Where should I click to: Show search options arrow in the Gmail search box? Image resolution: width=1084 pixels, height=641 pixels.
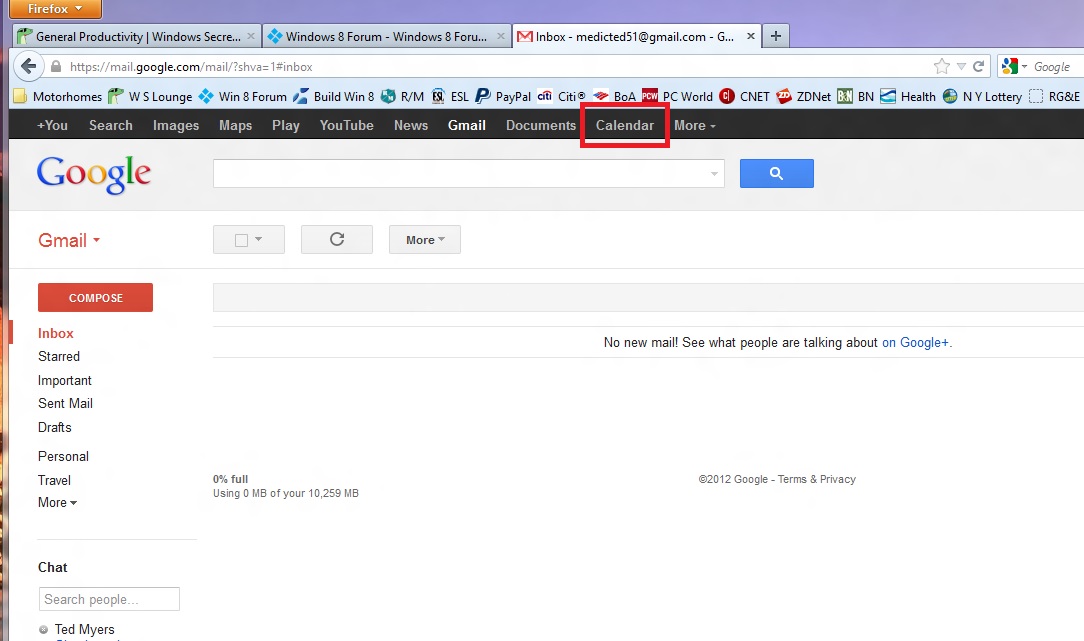pos(714,174)
